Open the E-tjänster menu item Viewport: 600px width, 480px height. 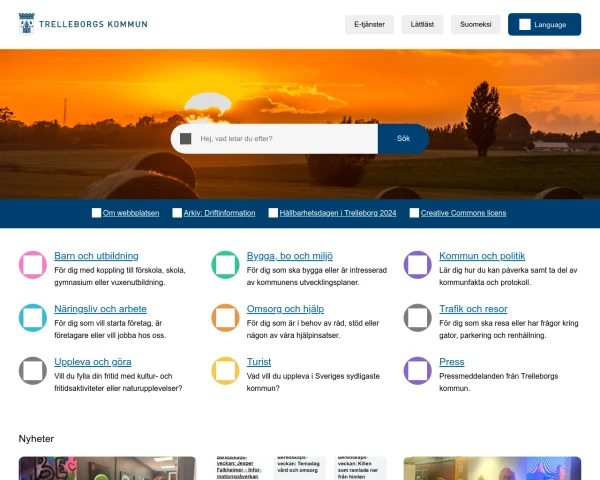(368, 24)
